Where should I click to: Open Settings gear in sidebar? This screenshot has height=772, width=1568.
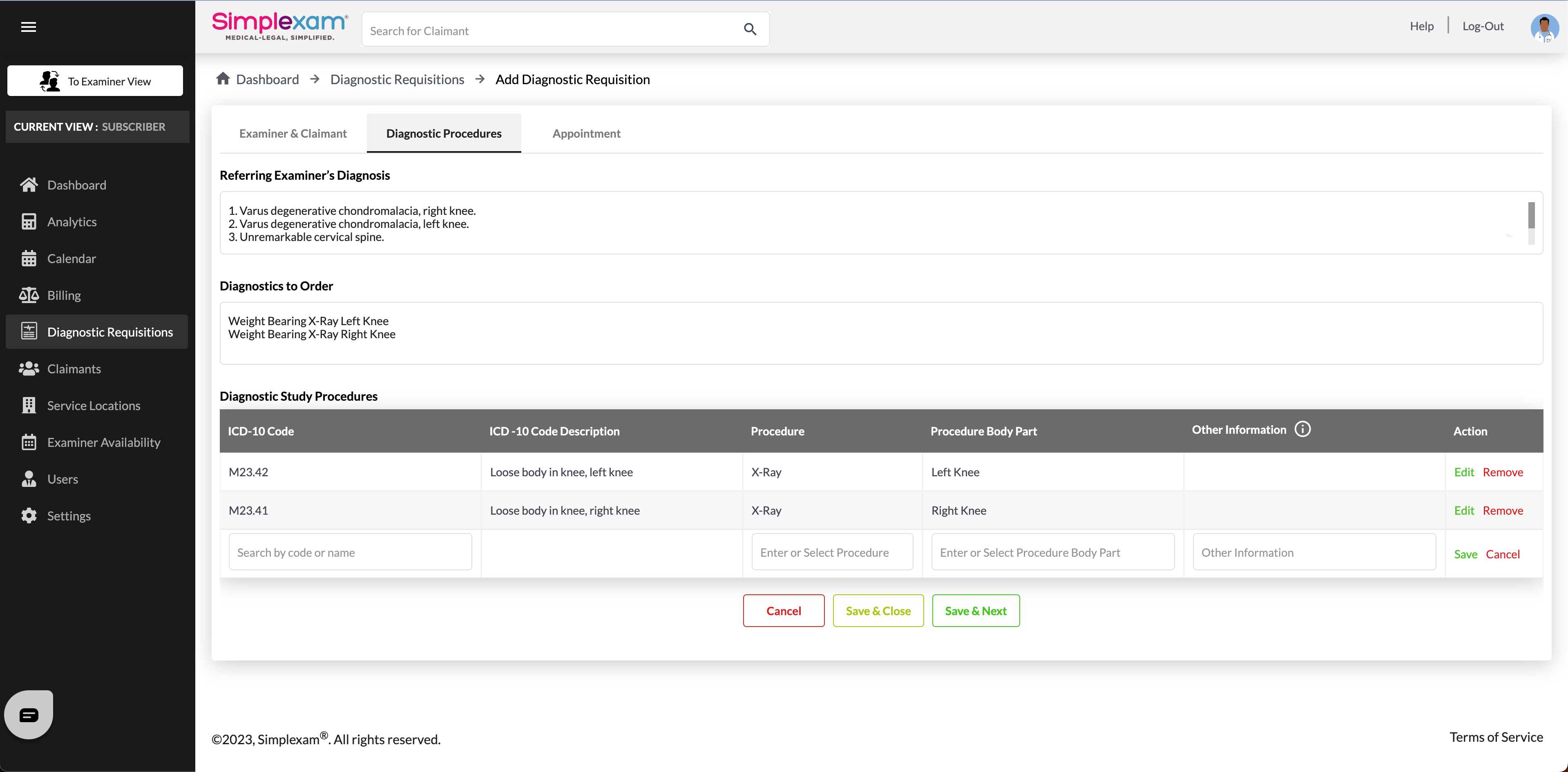(x=29, y=516)
